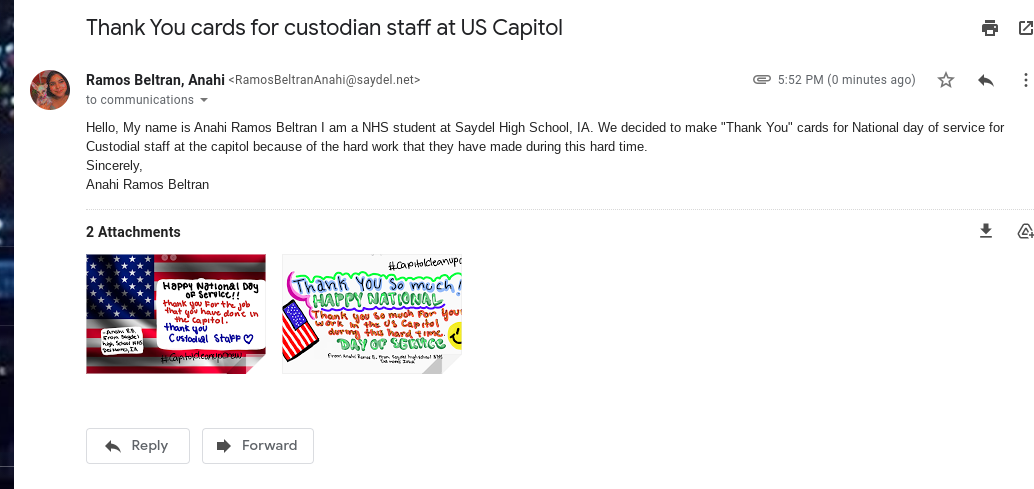Screen dimensions: 1034x489
Task: Print this email using the printer icon
Action: (x=990, y=28)
